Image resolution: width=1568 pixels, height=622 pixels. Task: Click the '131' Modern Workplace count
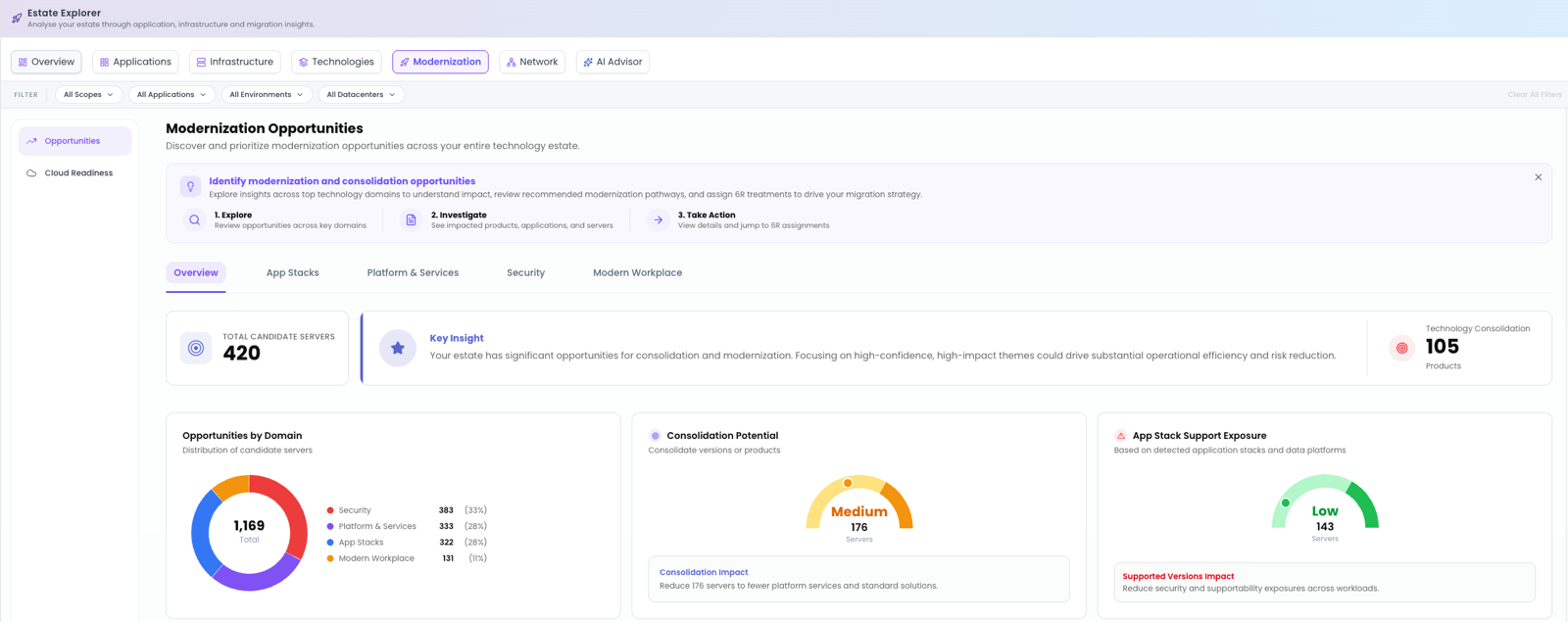(448, 558)
